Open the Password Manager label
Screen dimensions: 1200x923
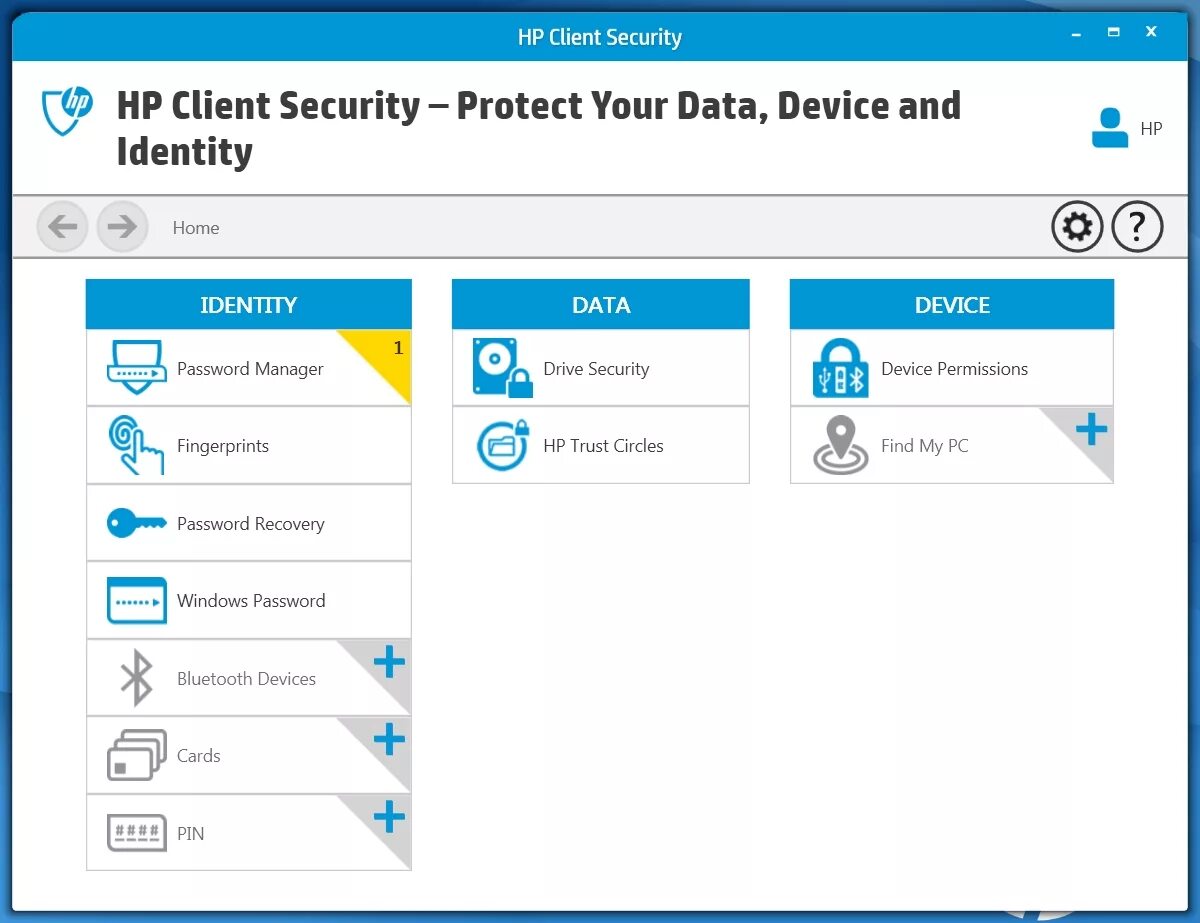[250, 369]
